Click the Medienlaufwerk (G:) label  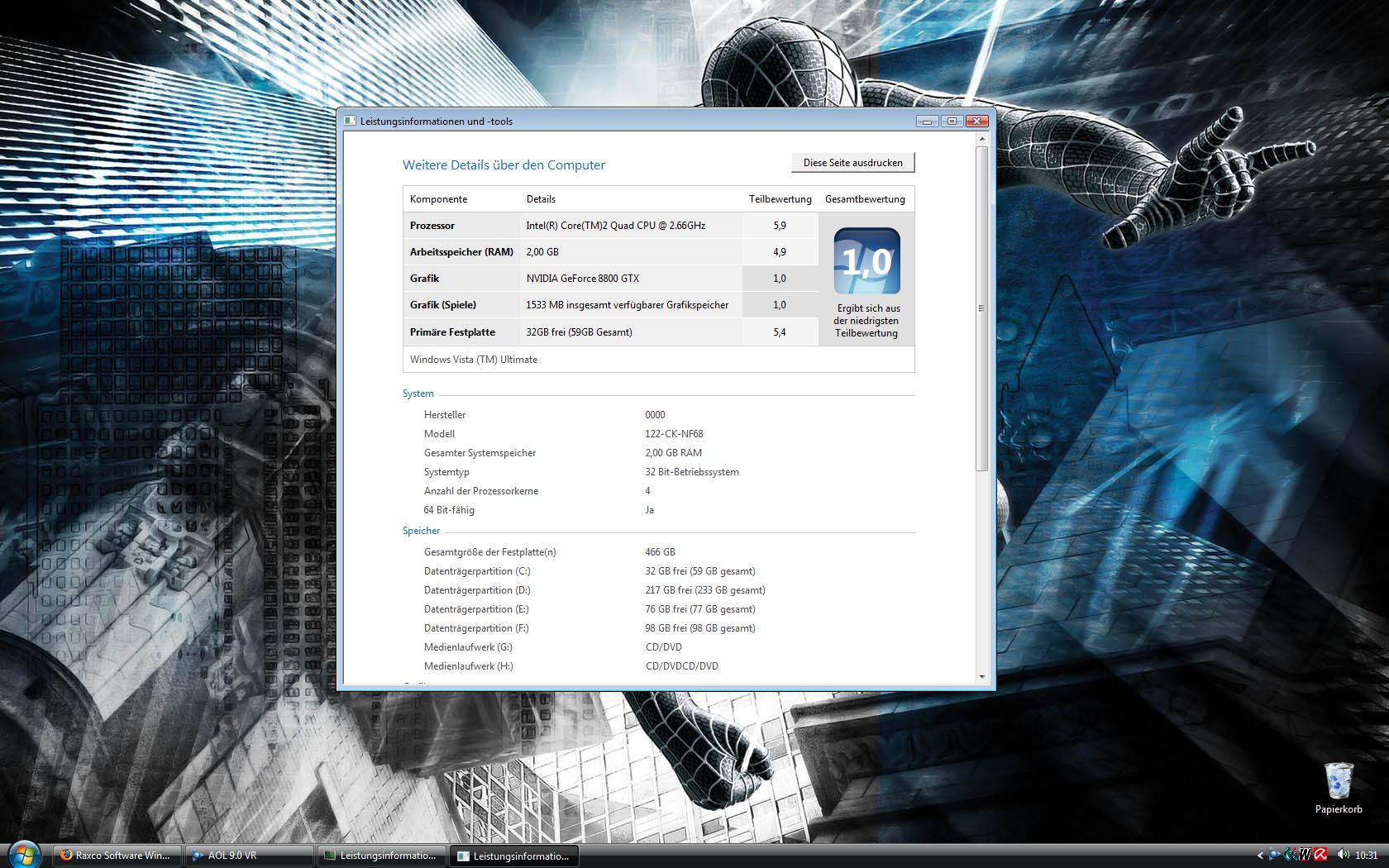(468, 647)
